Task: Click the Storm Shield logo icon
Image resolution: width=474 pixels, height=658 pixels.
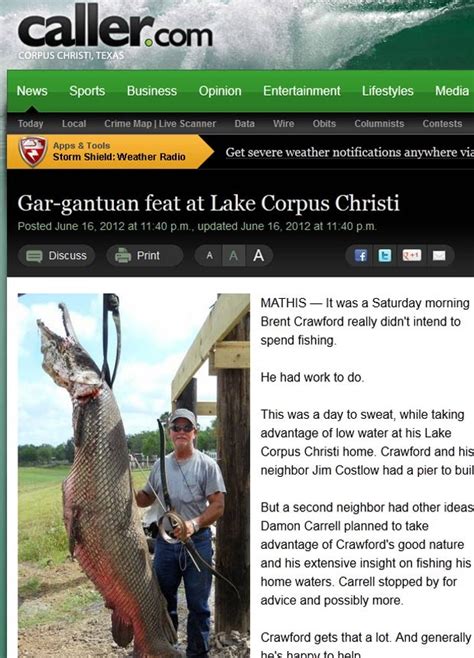Action: tap(33, 151)
